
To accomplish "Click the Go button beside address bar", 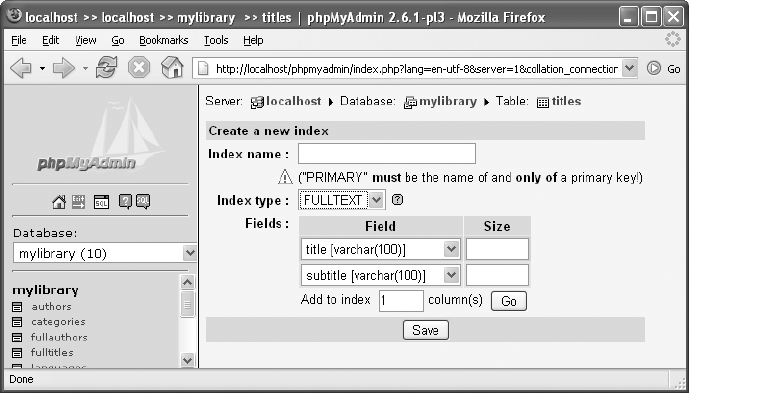I will tap(664, 69).
